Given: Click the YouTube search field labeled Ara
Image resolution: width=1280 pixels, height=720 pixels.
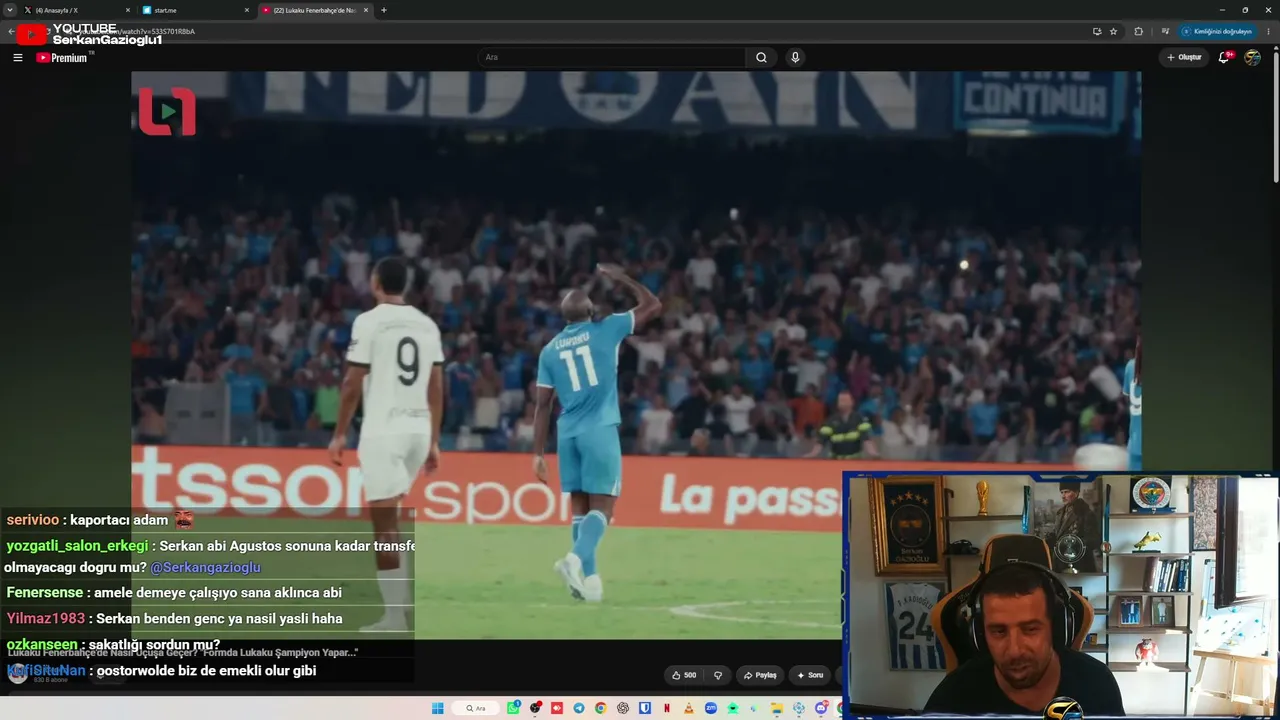Looking at the screenshot, I should coord(612,57).
